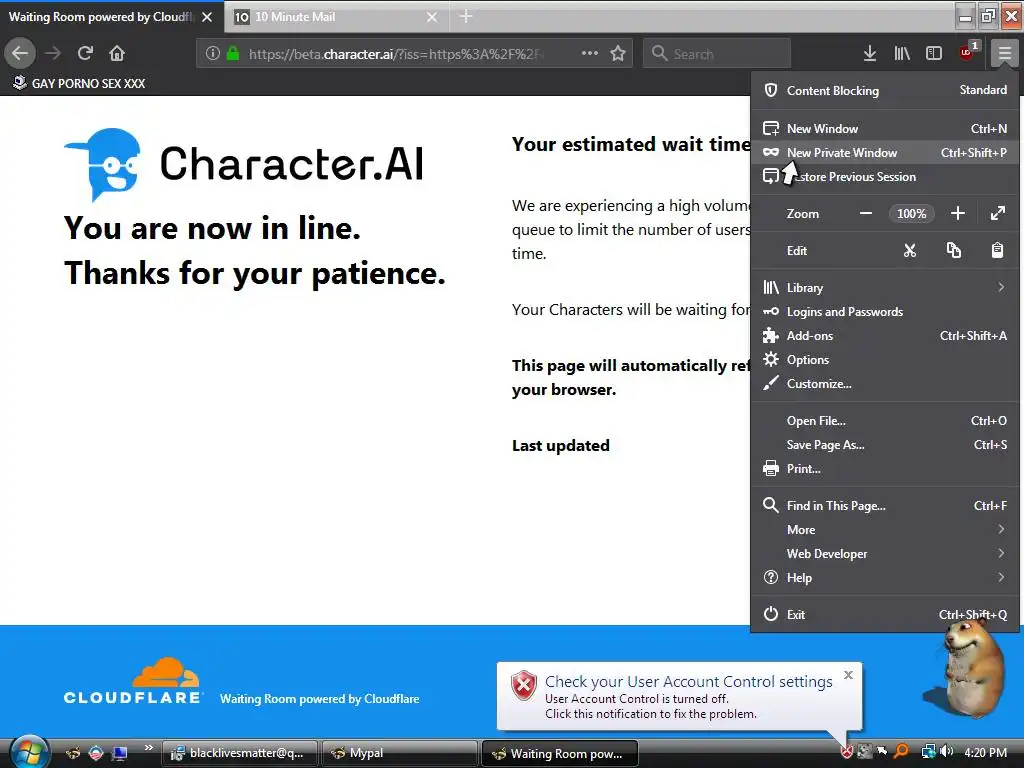This screenshot has width=1024, height=768.
Task: Paste using the clipboard icon
Action: tap(997, 251)
